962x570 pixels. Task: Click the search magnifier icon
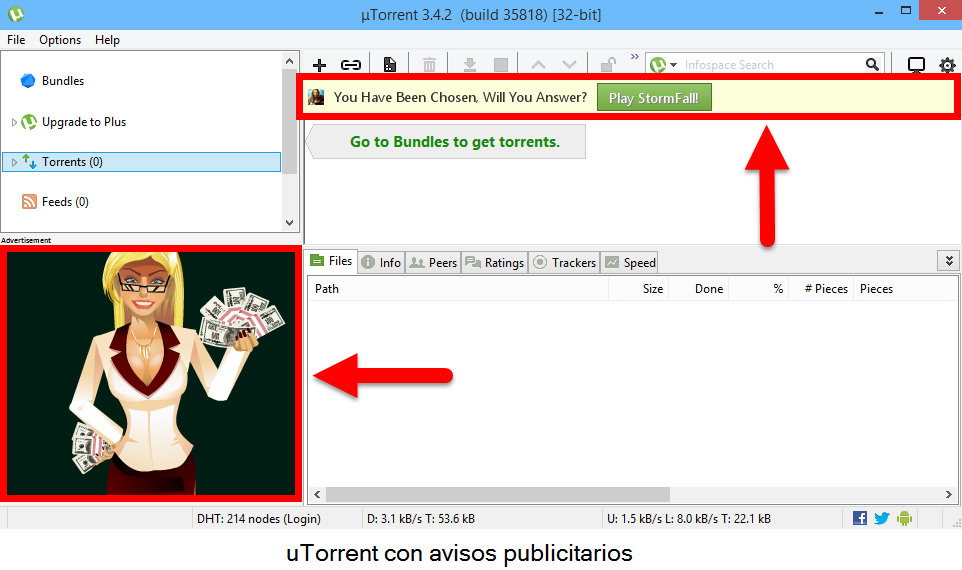coord(872,64)
